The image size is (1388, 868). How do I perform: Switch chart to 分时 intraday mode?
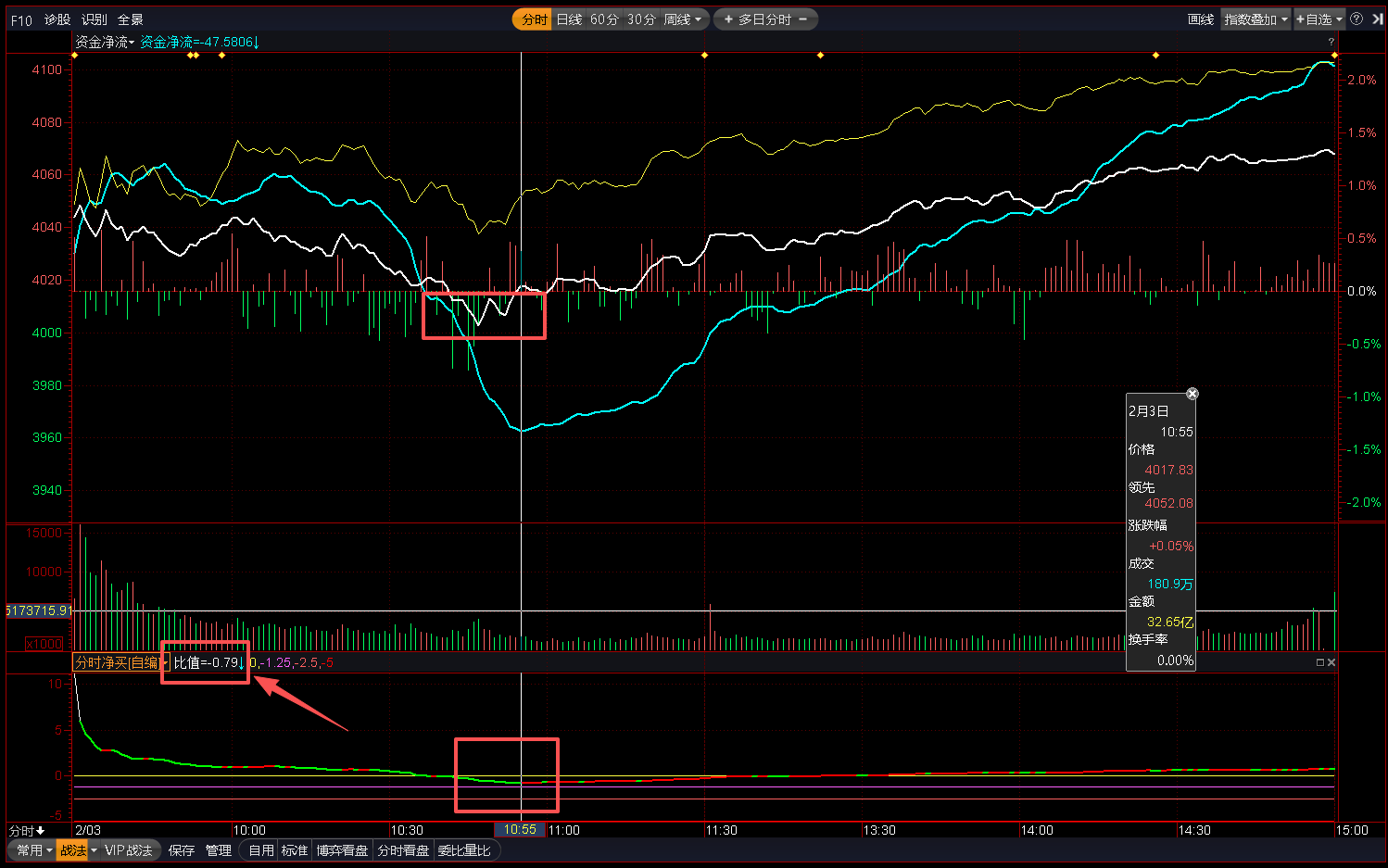click(x=534, y=19)
